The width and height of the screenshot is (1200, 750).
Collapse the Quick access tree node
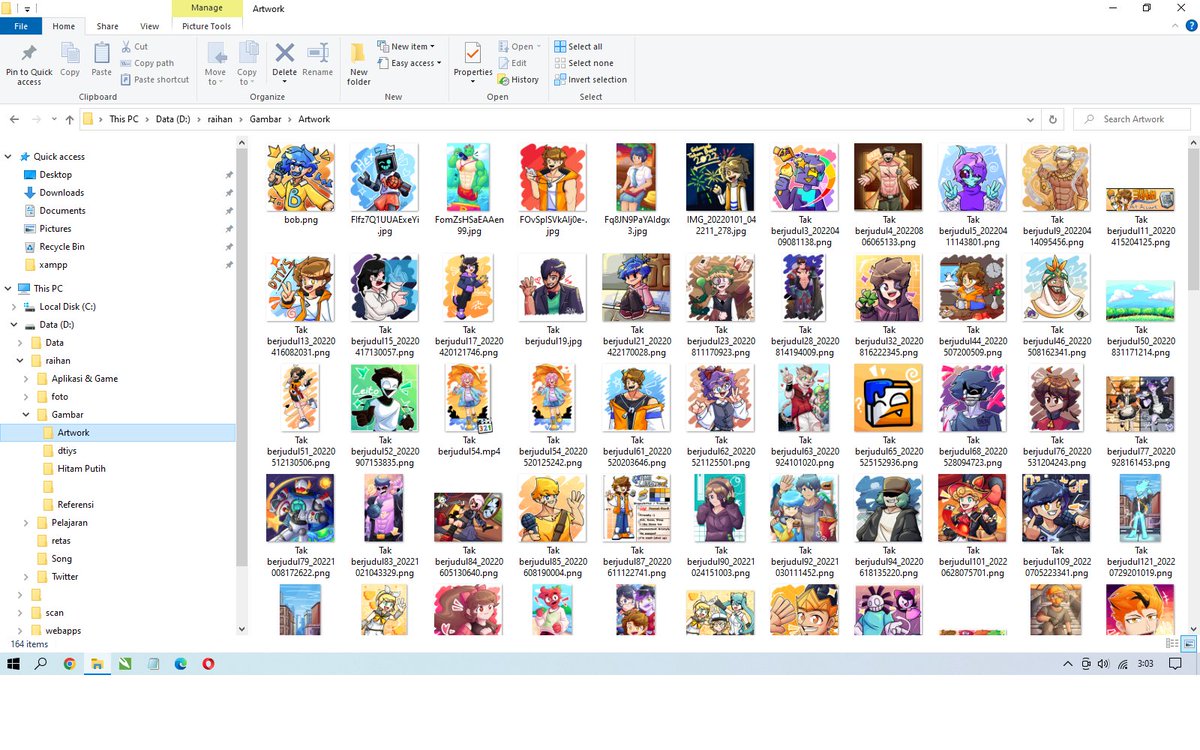point(9,157)
